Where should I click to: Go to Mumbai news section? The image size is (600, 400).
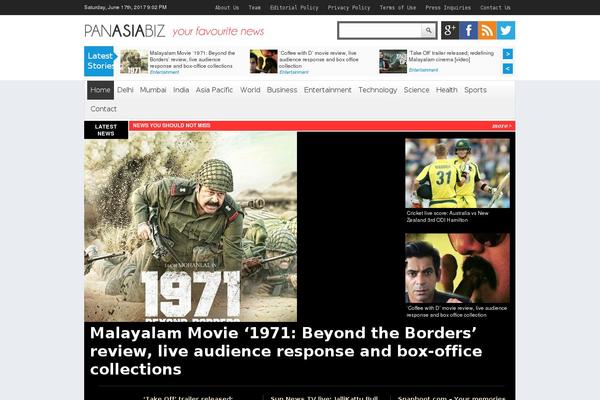tap(153, 90)
